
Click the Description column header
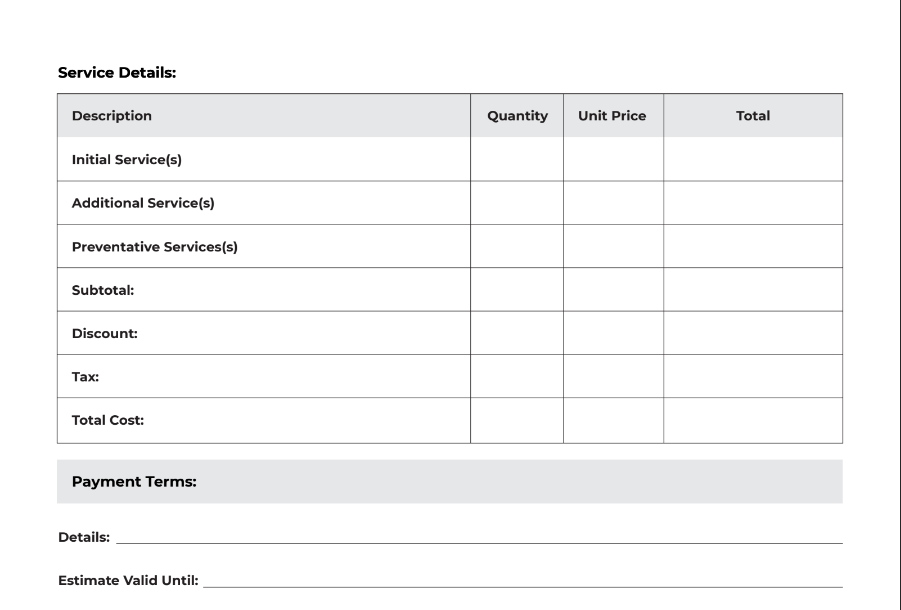[111, 115]
